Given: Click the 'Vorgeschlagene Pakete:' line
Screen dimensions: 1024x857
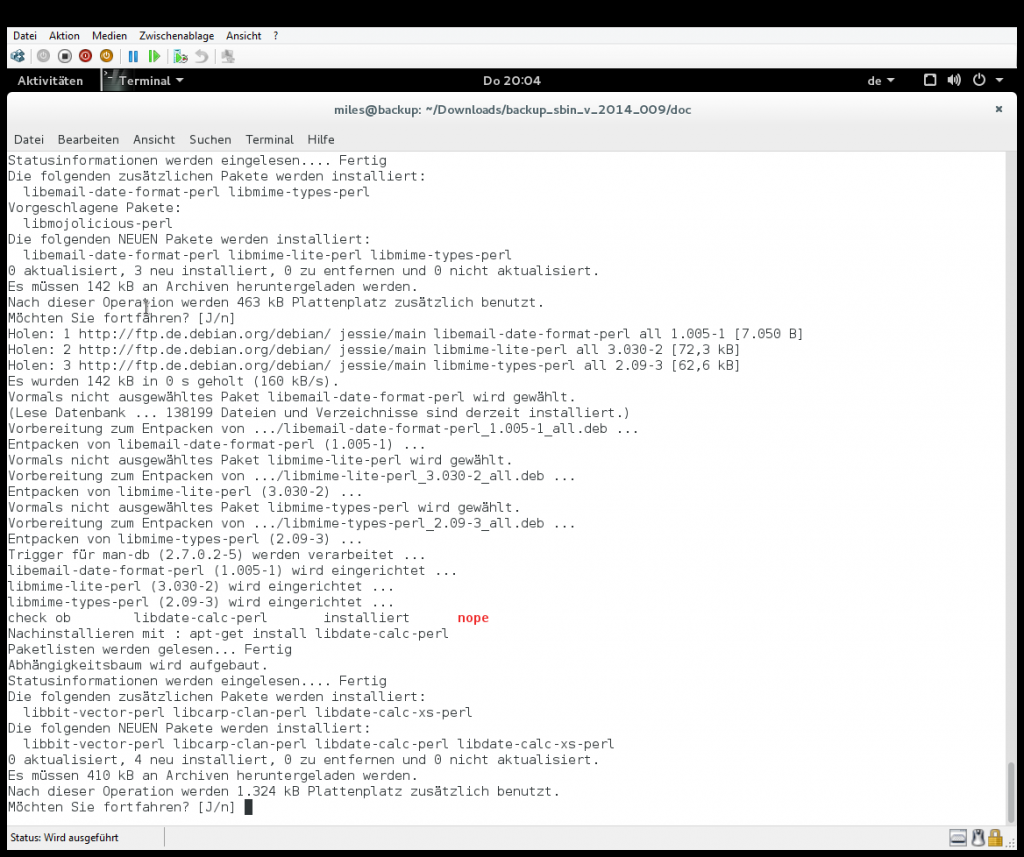Looking at the screenshot, I should [94, 208].
